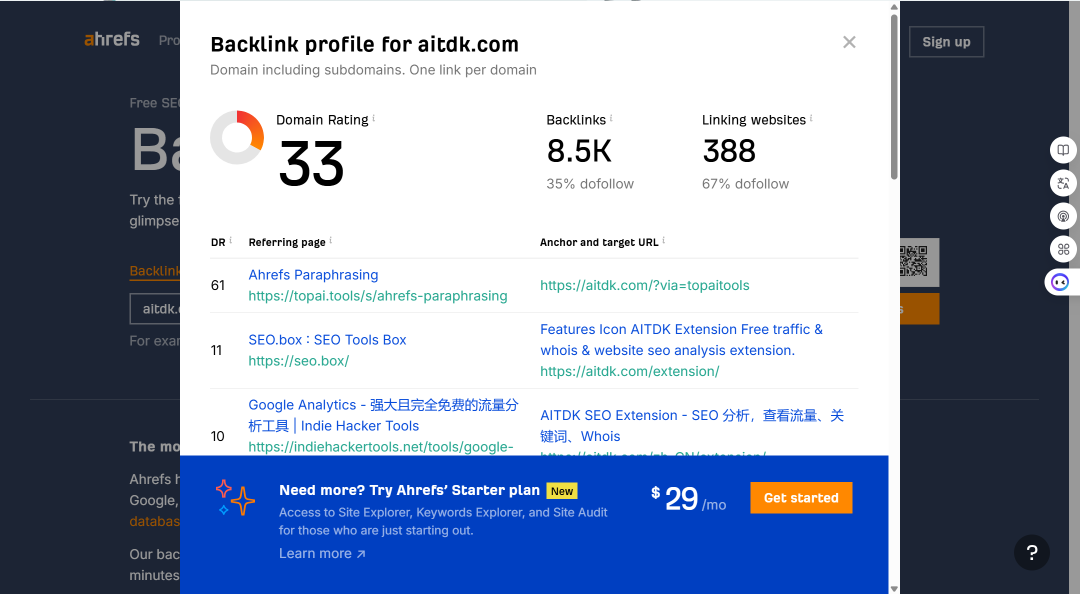The height and width of the screenshot is (594, 1080).
Task: Click the translate sidebar icon
Action: tap(1063, 183)
